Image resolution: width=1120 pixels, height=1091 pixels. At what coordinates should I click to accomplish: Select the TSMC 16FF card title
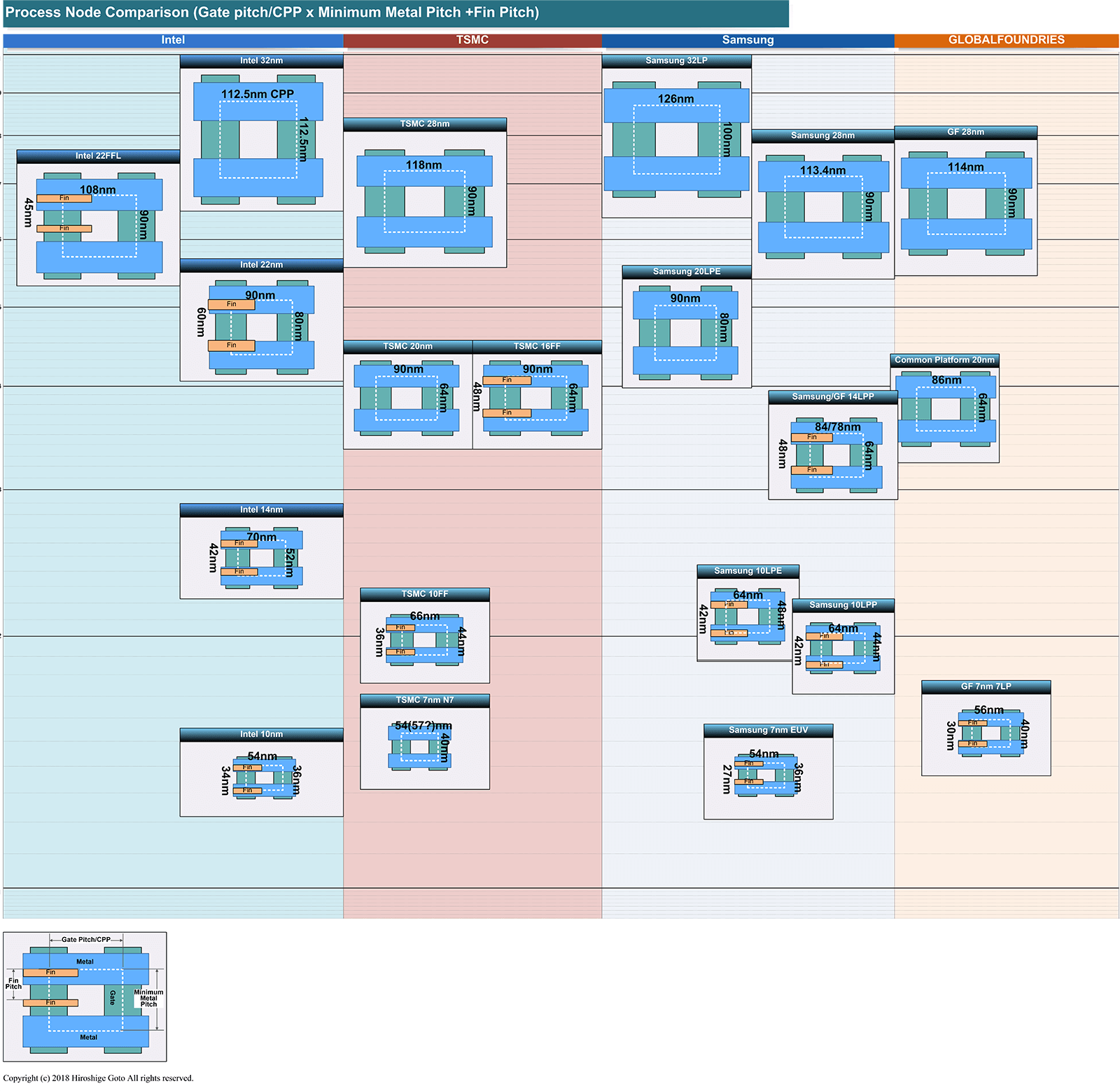pyautogui.click(x=537, y=347)
